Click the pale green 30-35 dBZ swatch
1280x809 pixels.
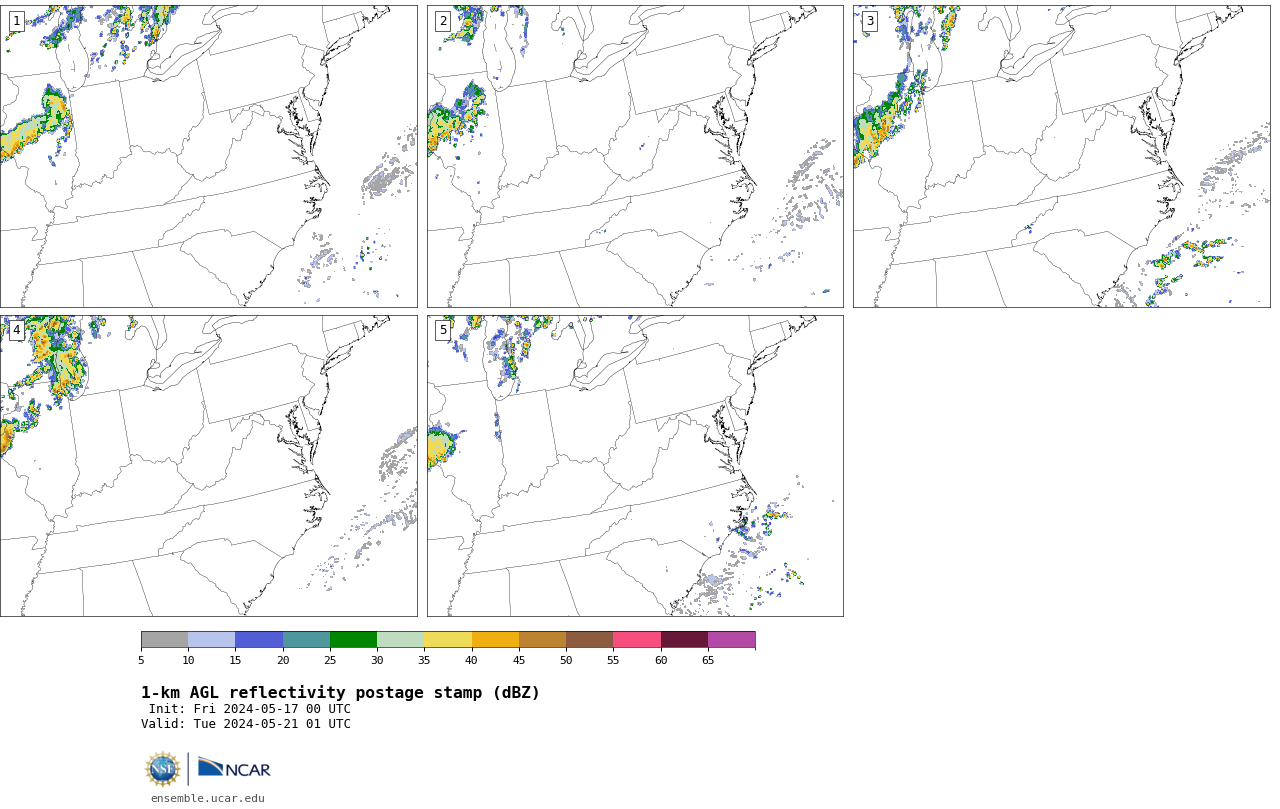tap(401, 640)
